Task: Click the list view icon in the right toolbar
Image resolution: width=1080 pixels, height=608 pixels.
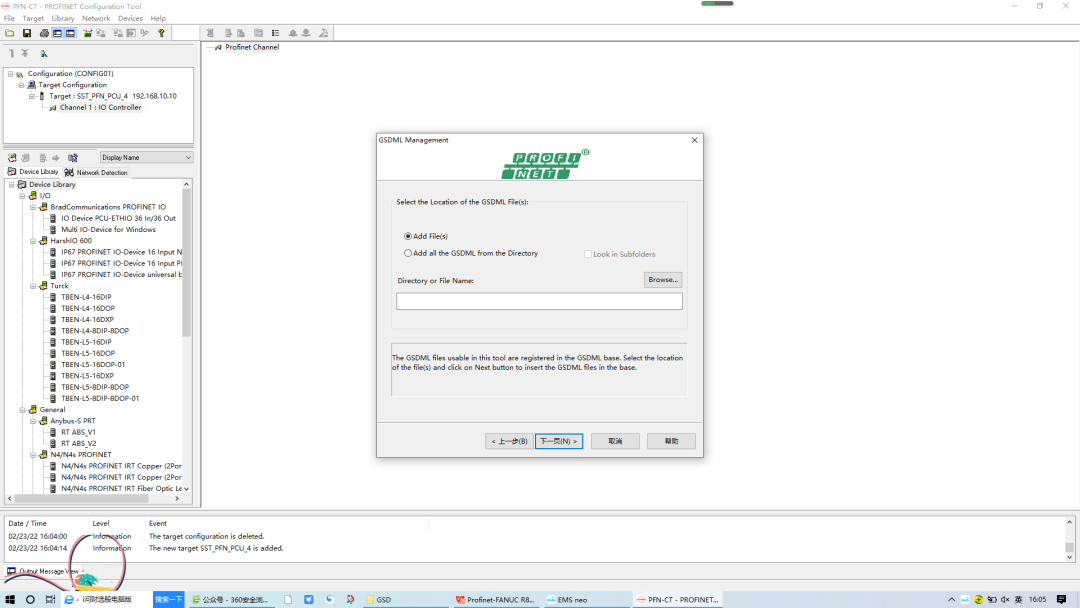Action: point(276,32)
